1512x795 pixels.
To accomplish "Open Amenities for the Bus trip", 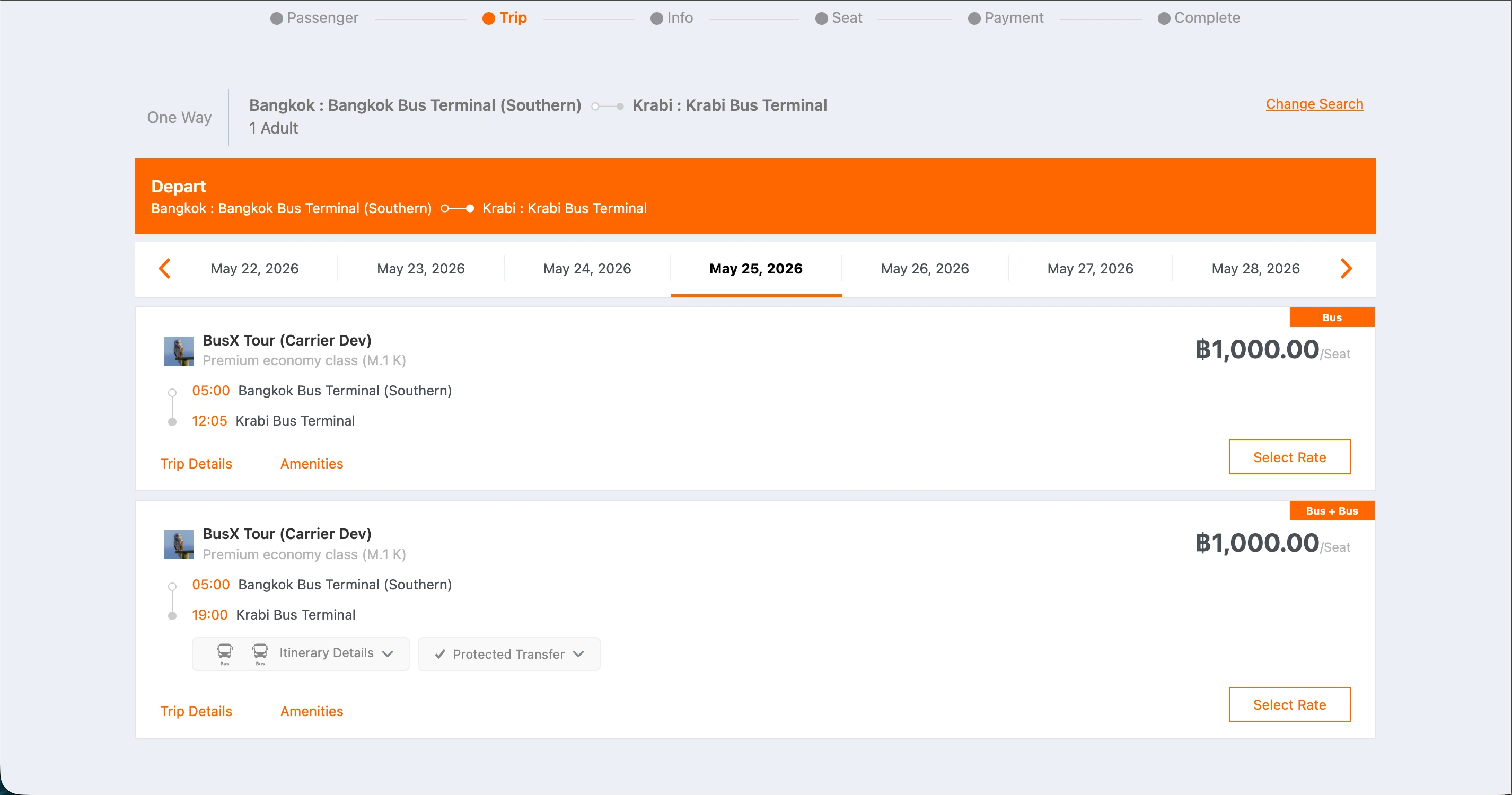I will 312,464.
